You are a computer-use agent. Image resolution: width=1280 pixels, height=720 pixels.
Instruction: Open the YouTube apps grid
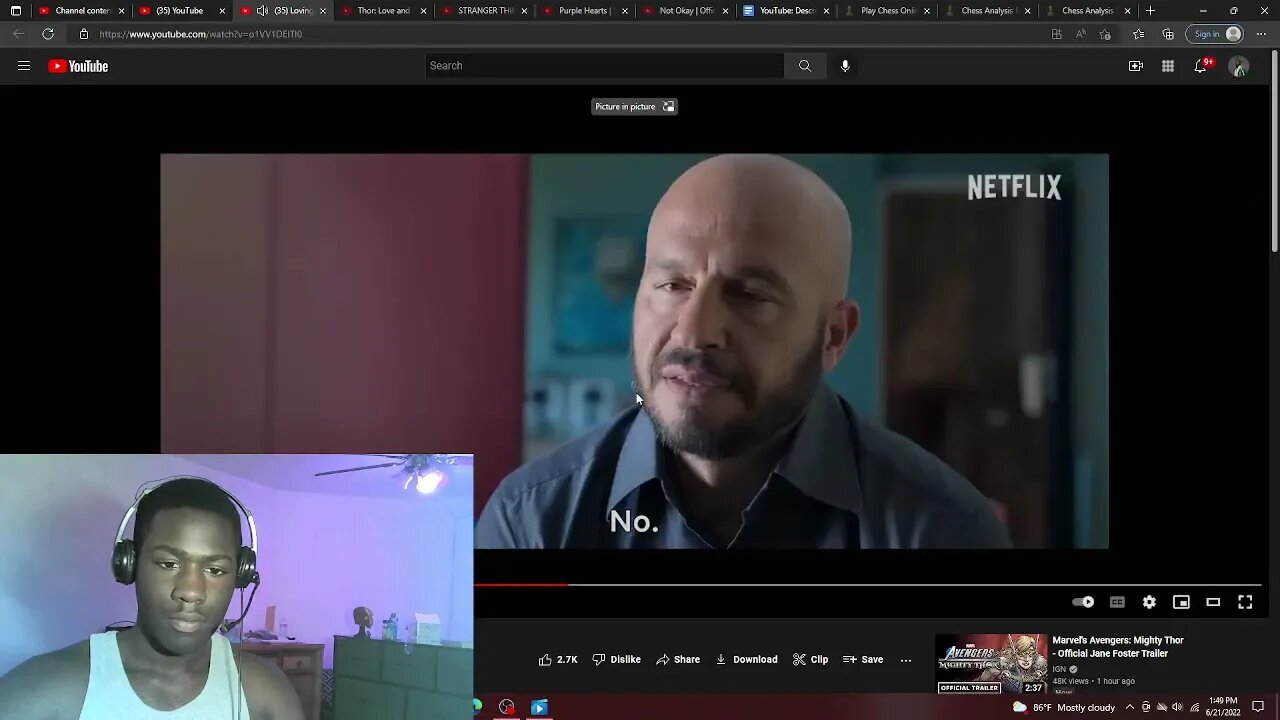pyautogui.click(x=1168, y=66)
